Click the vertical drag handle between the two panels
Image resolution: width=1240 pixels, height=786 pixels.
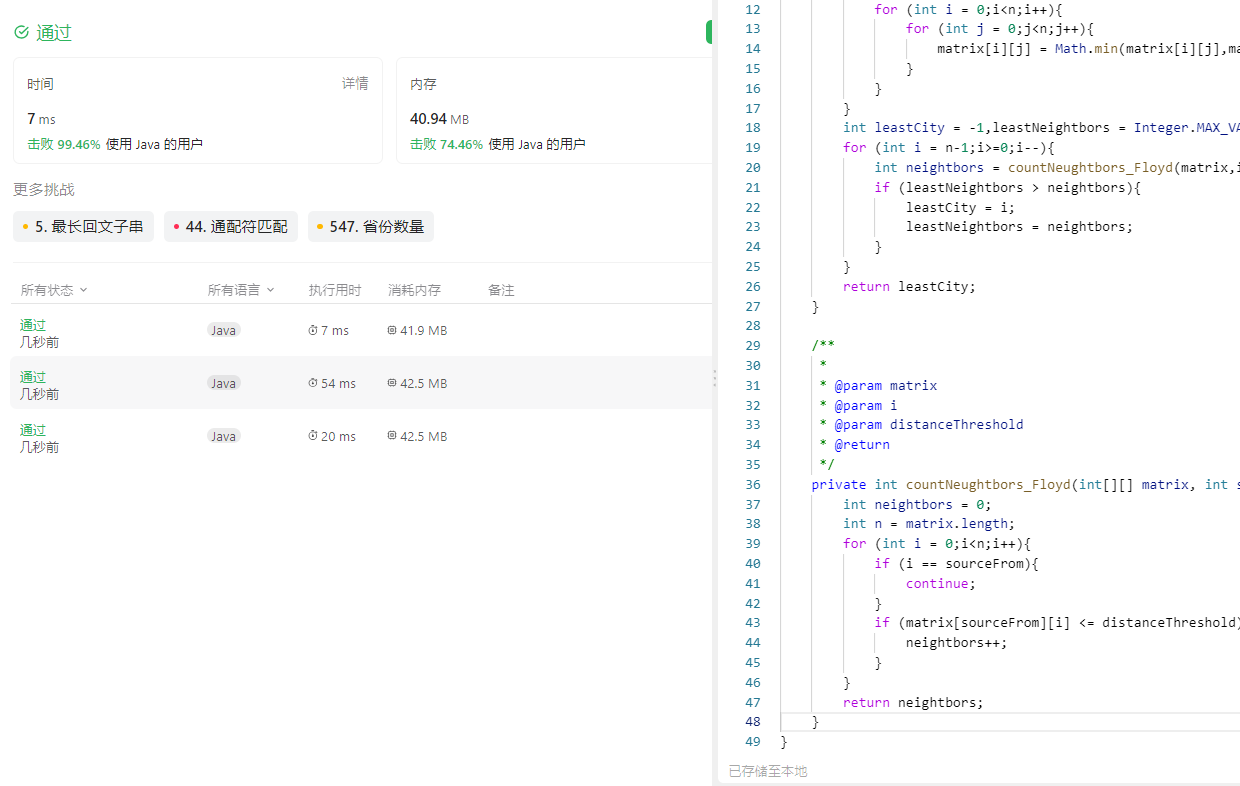tap(714, 378)
